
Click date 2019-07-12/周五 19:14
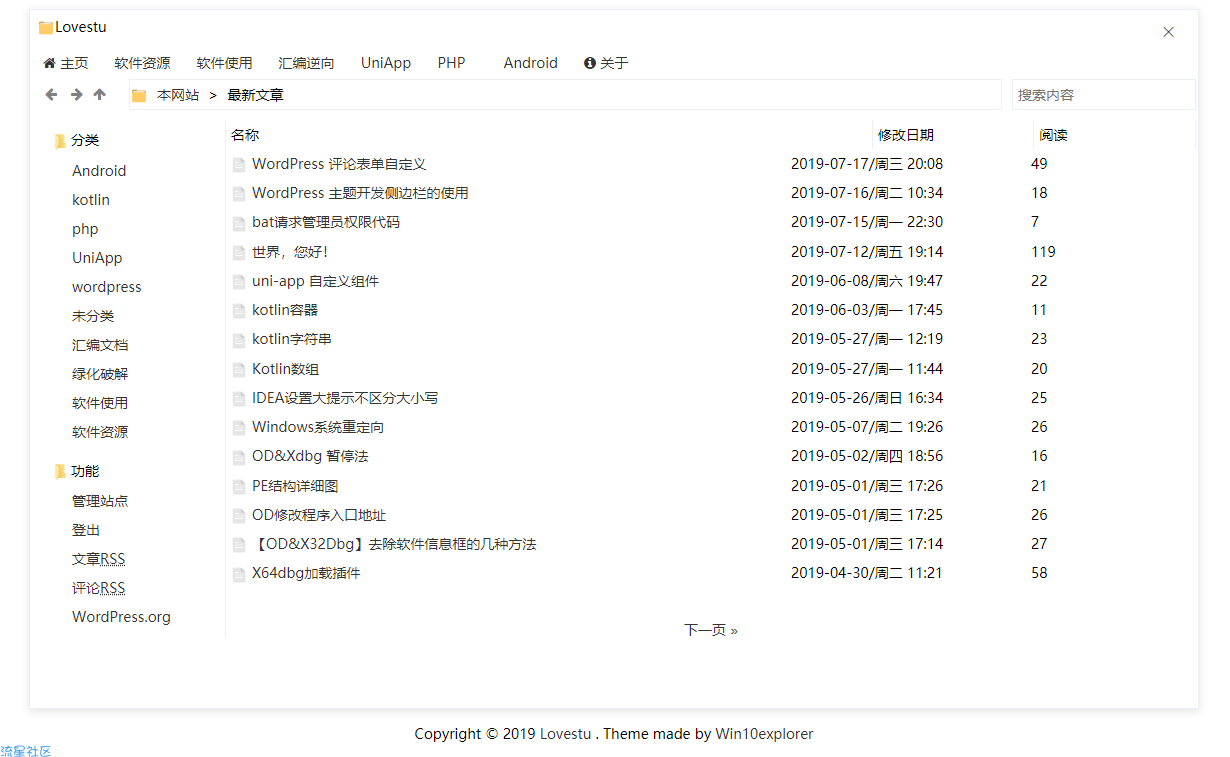(867, 252)
